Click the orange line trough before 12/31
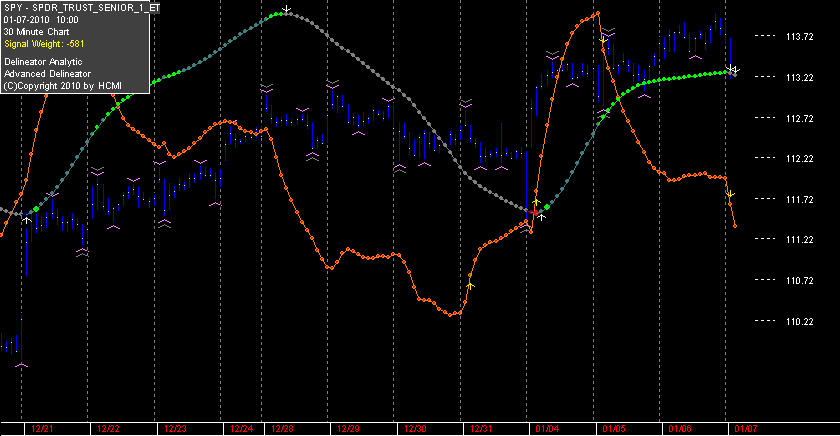This screenshot has height=436, width=840. pyautogui.click(x=451, y=314)
